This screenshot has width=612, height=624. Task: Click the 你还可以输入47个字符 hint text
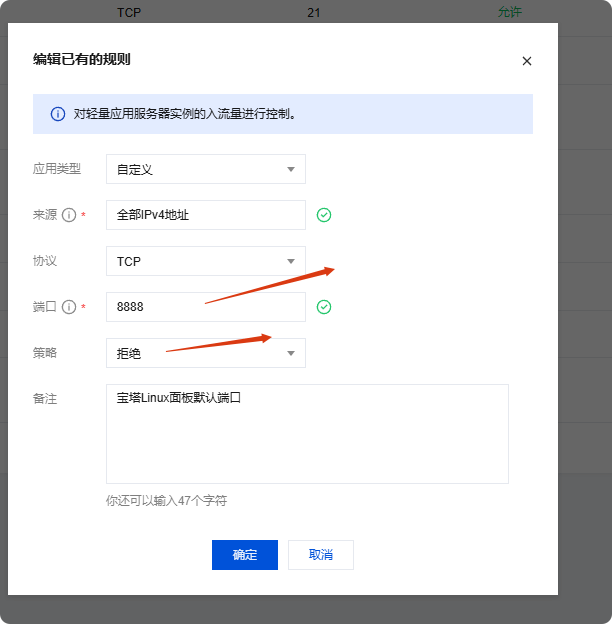point(166,501)
